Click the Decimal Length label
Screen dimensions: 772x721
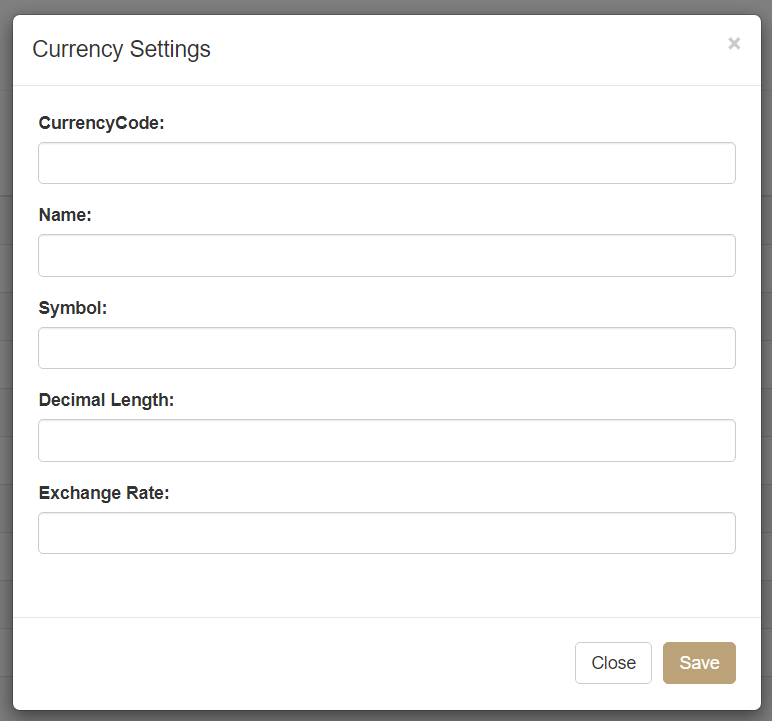pyautogui.click(x=106, y=400)
